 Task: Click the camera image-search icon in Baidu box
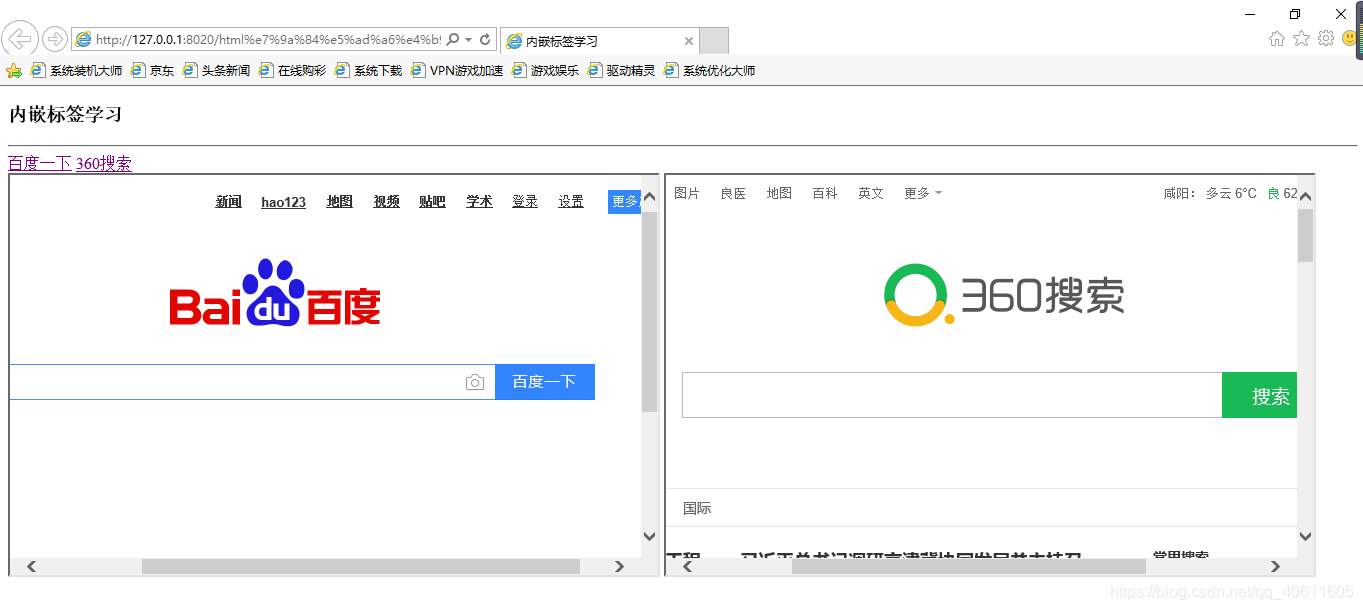click(475, 383)
